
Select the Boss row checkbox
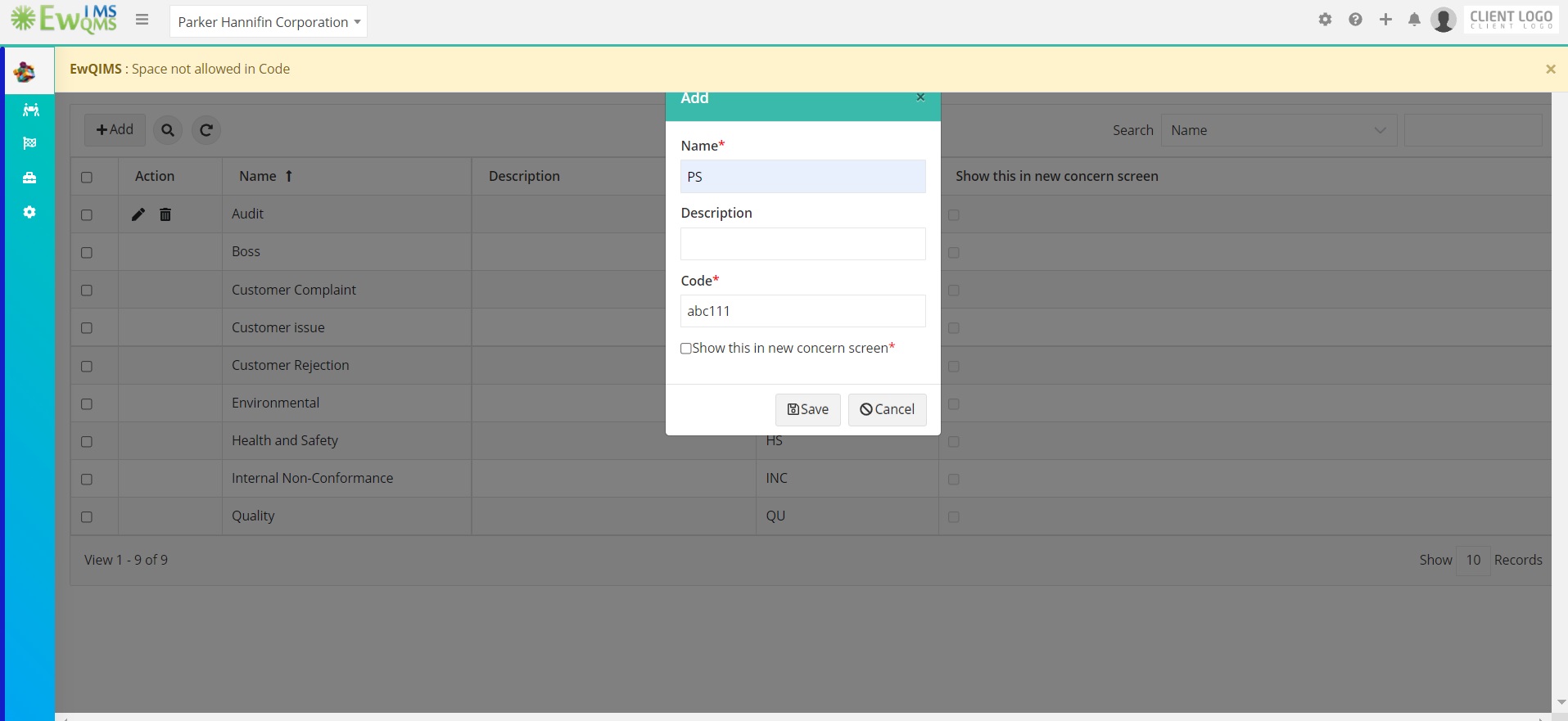coord(87,252)
